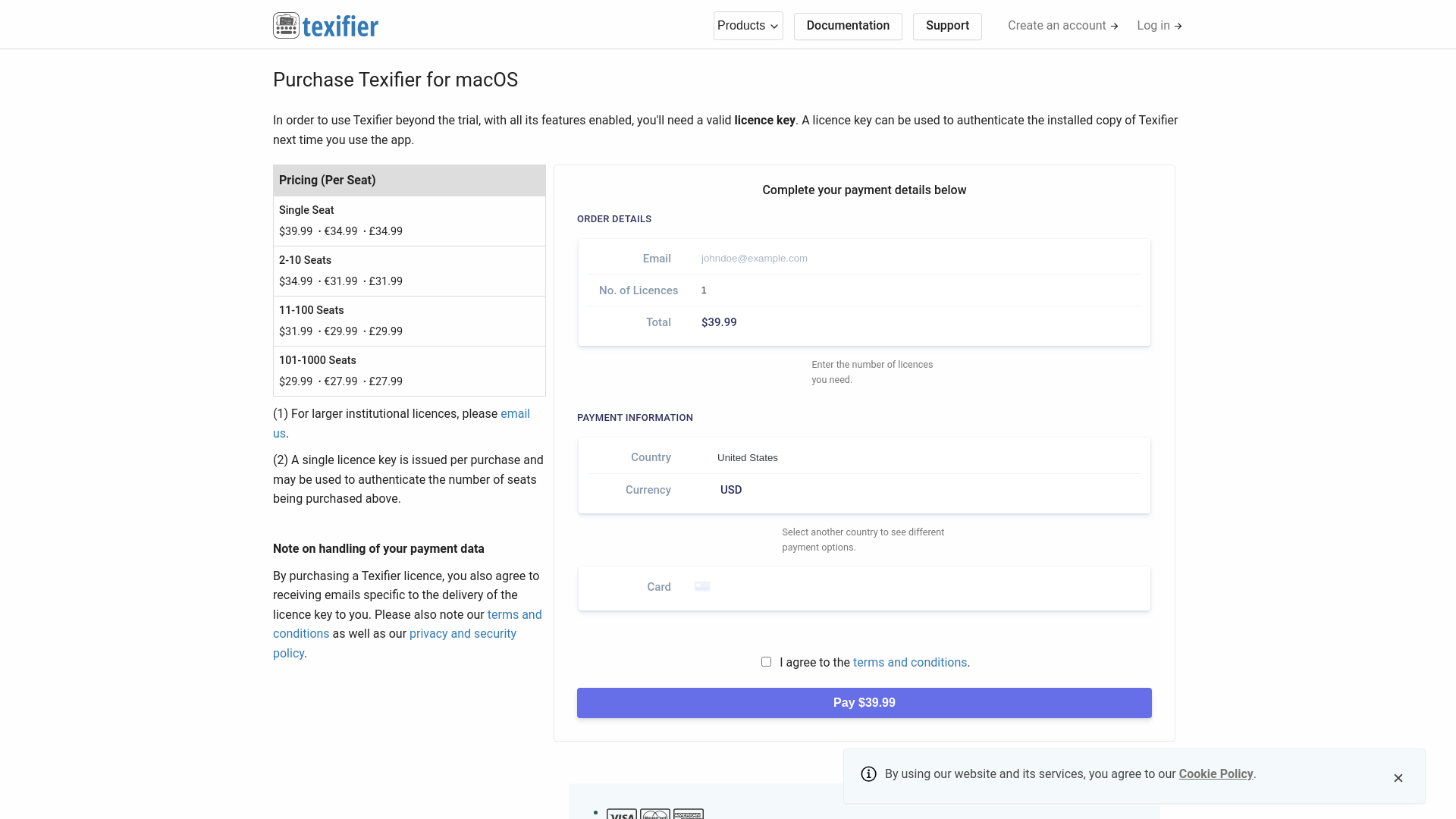Dismiss the cookie notice with X

coord(1398,778)
